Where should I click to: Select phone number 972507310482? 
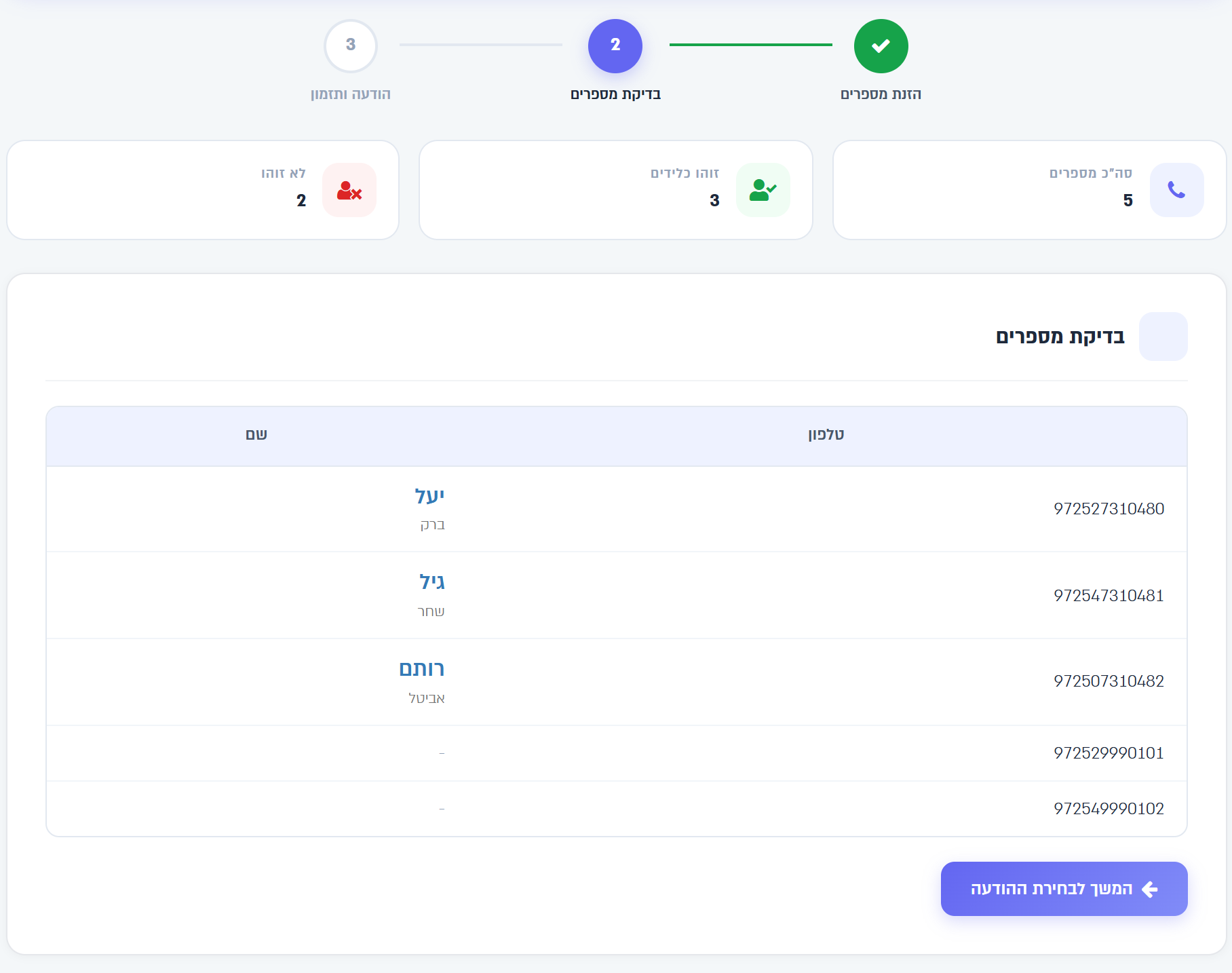click(1109, 681)
